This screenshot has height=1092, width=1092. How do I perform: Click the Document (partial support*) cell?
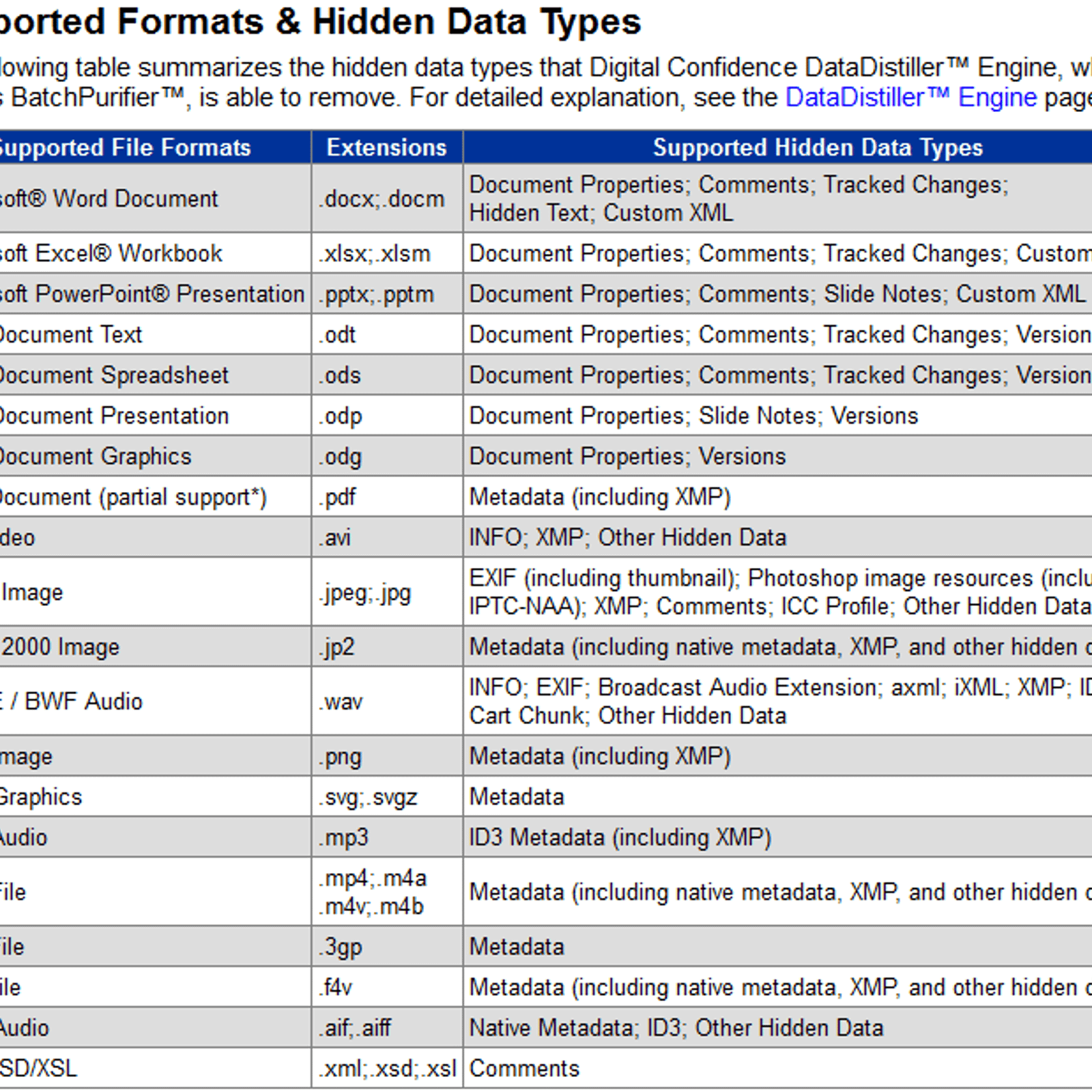[x=155, y=497]
